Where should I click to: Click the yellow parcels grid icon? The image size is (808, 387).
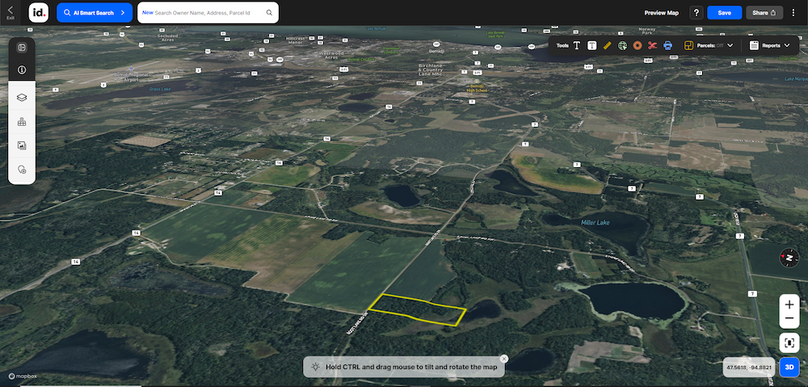(x=688, y=45)
